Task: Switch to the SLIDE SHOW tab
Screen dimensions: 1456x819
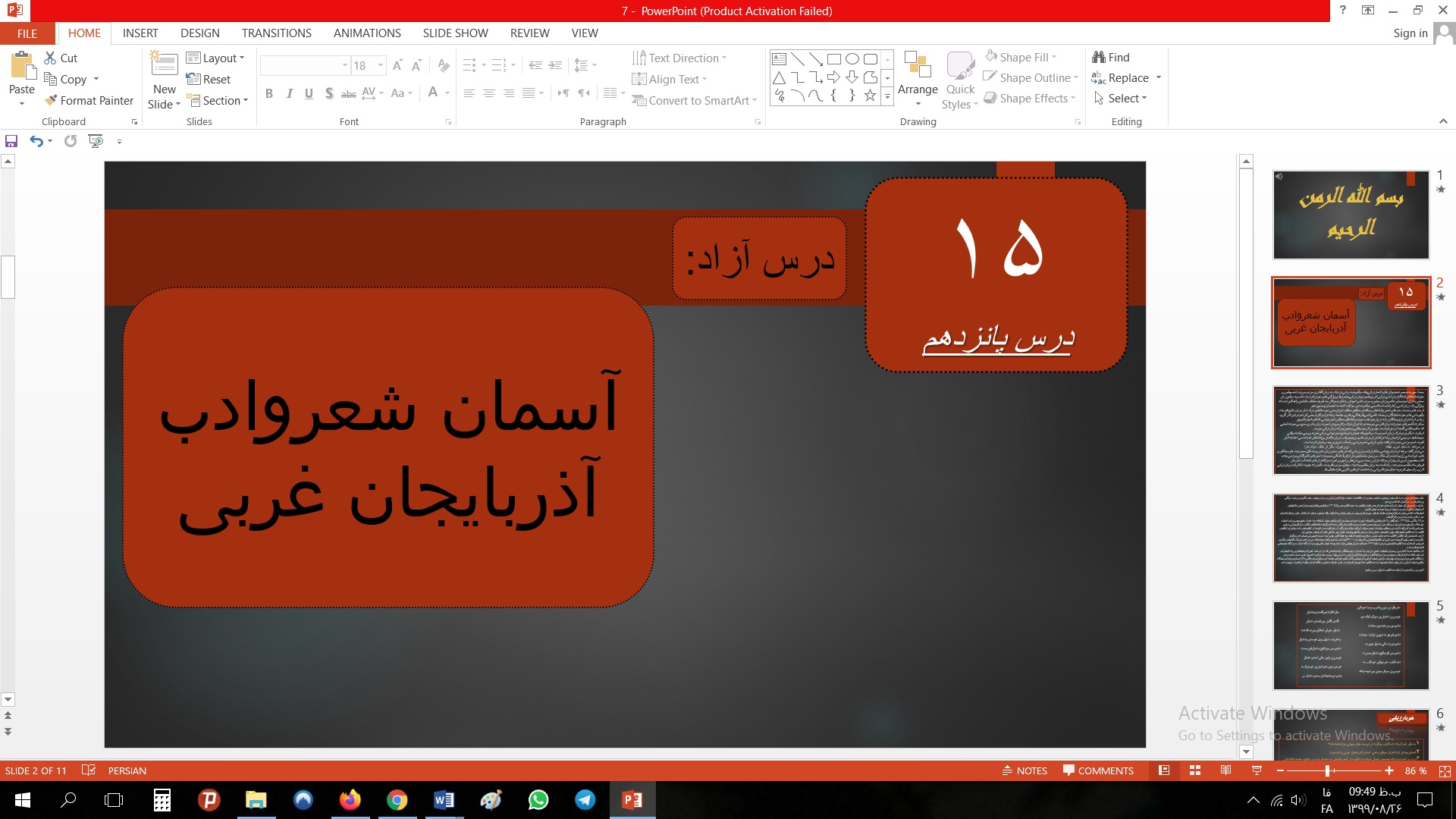Action: pos(456,33)
